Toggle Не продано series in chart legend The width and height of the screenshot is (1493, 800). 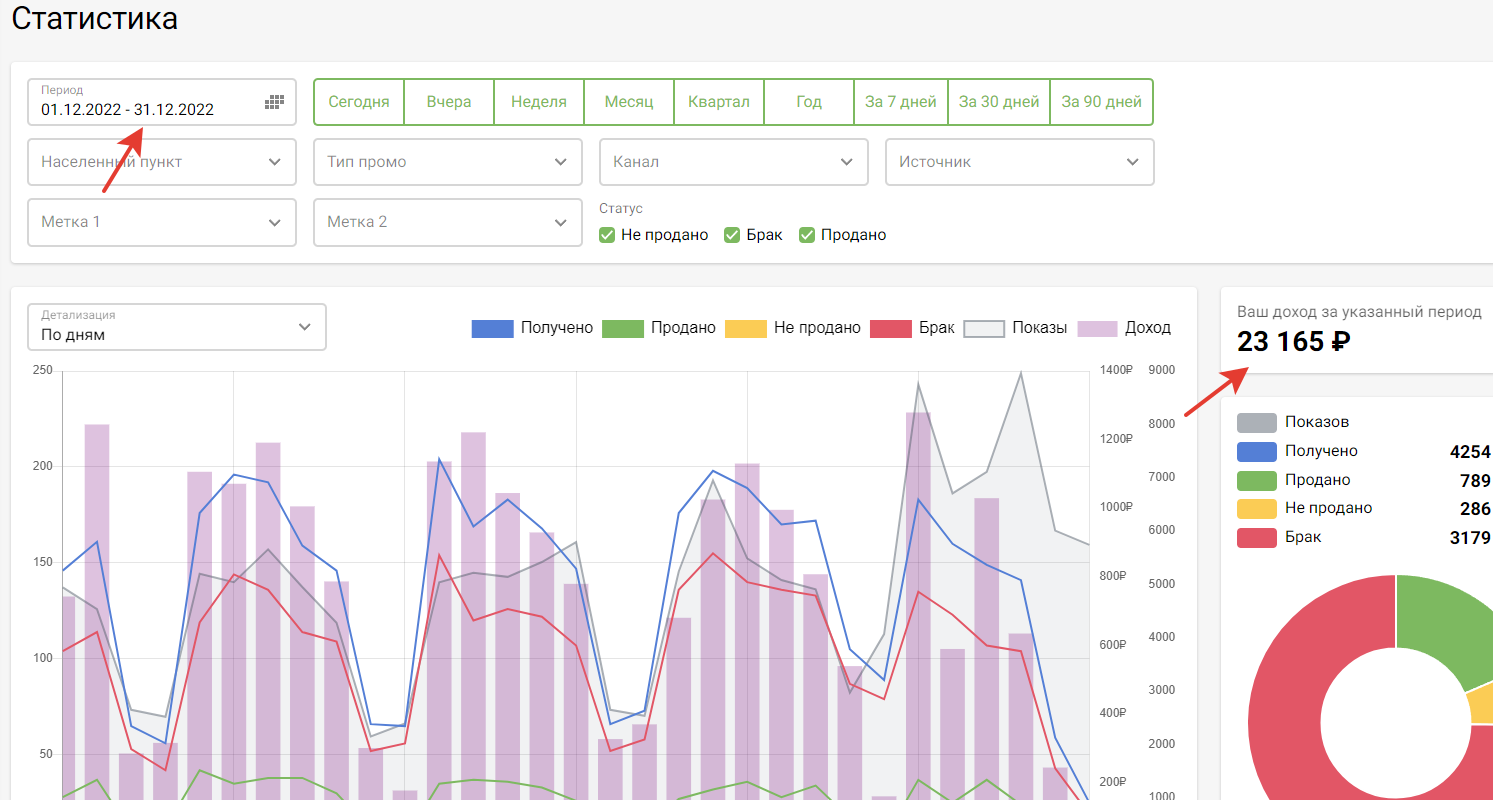(793, 328)
